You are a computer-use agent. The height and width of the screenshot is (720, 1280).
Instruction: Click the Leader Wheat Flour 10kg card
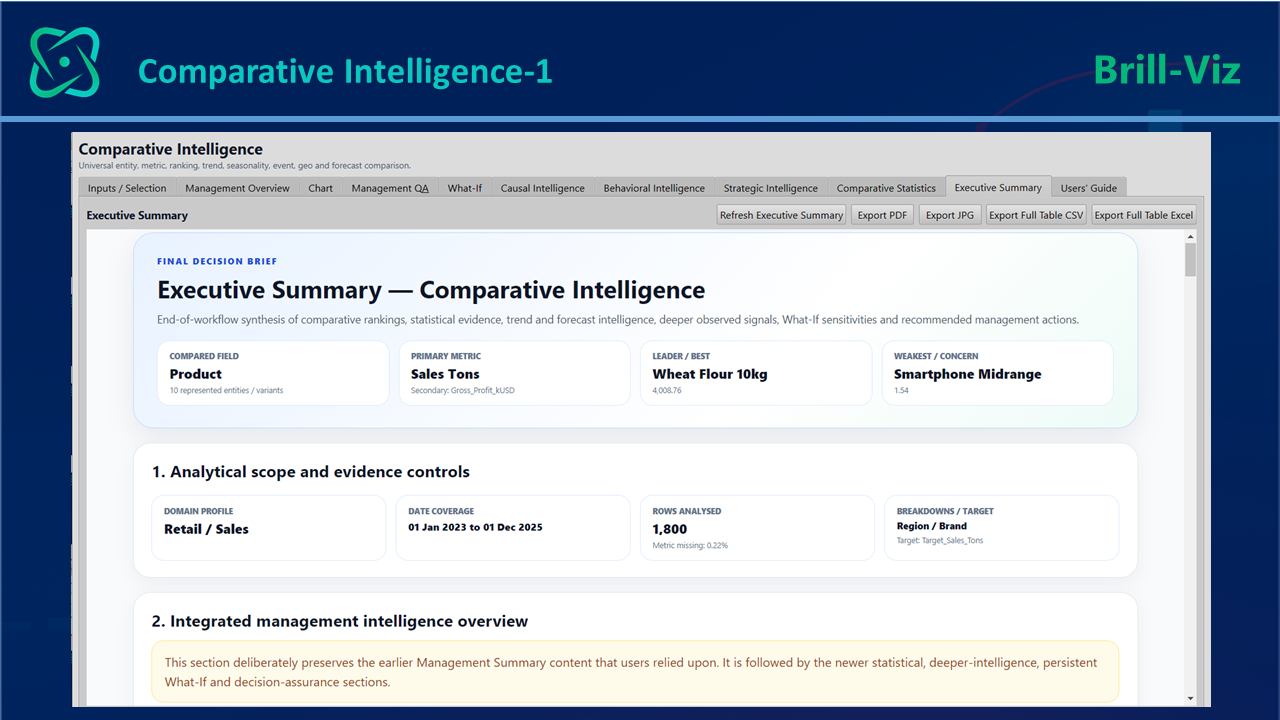pyautogui.click(x=756, y=373)
